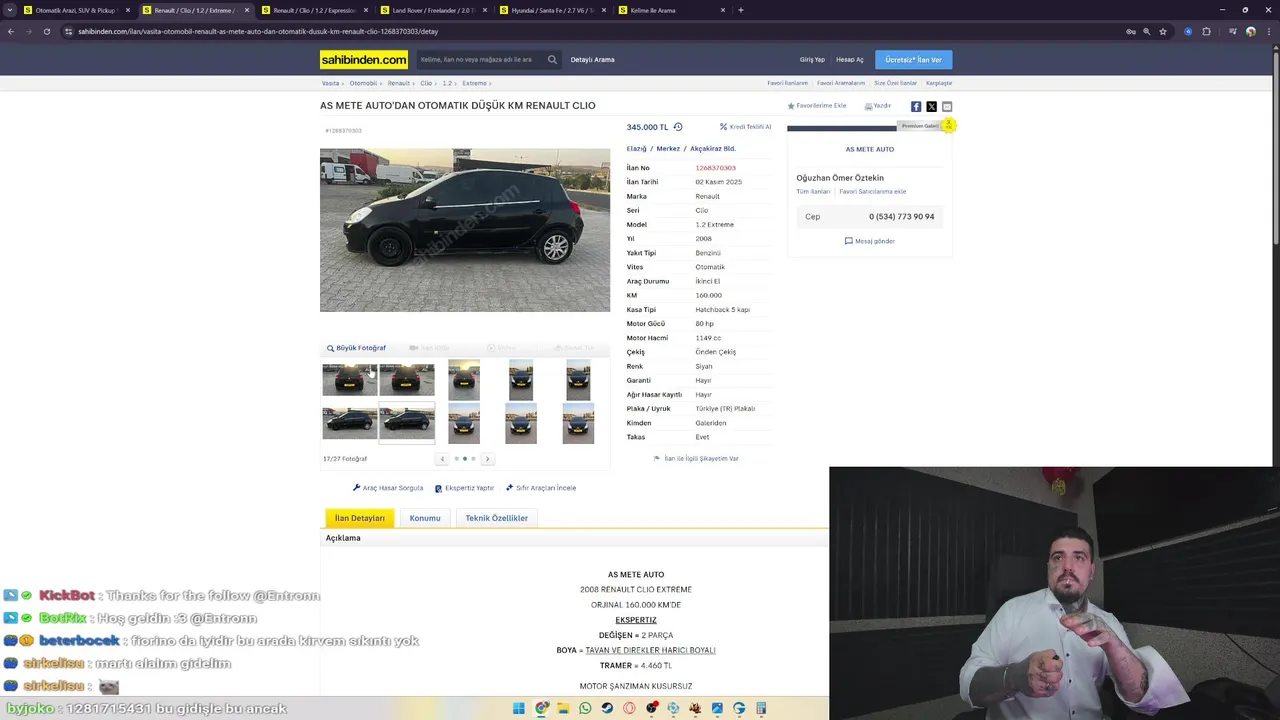This screenshot has width=1280, height=720.
Task: Select the Teknik Özellikleri tab
Action: pos(496,518)
